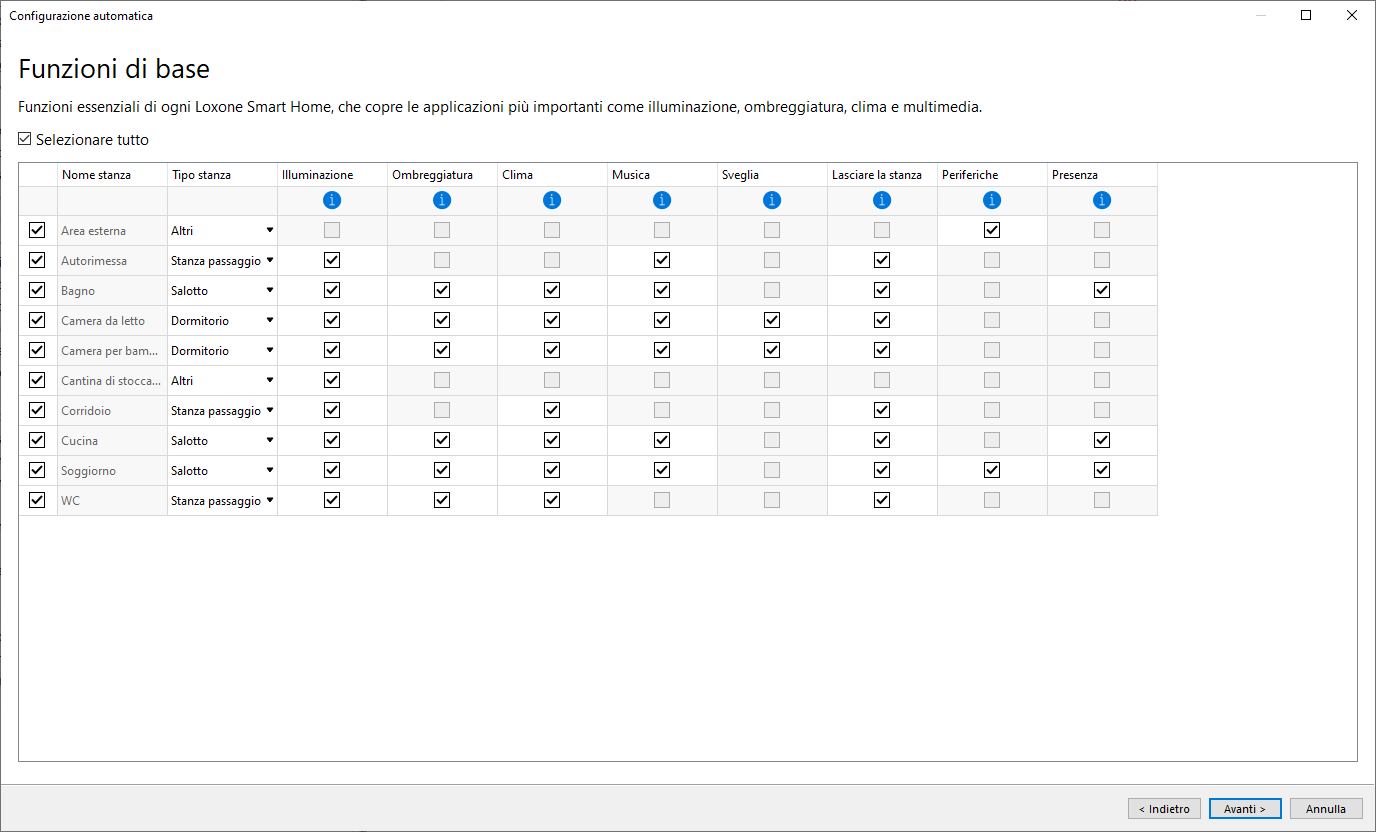Change room type of WC via dropdown
Viewport: 1376px width, 832px height.
point(269,500)
